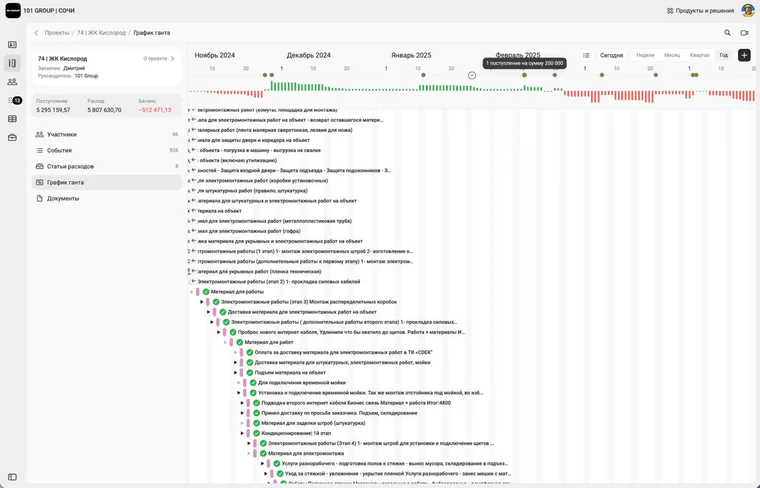This screenshot has width=760, height=488.
Task: Toggle green check on Материал для работы
Action: coord(206,292)
